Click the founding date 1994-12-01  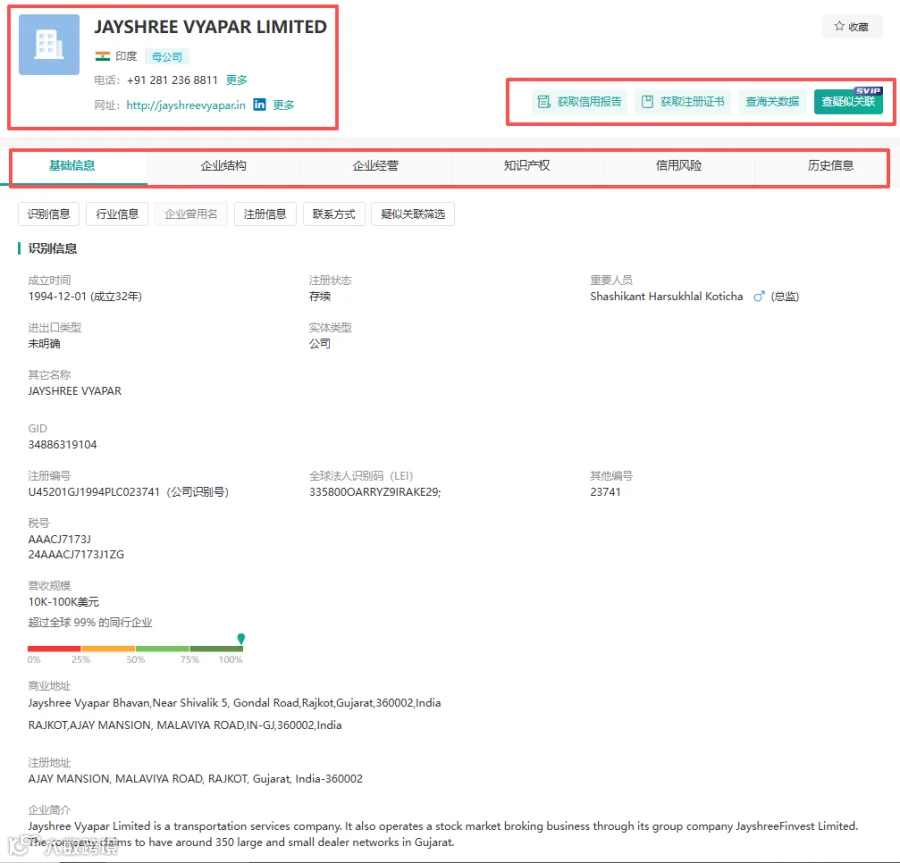57,296
